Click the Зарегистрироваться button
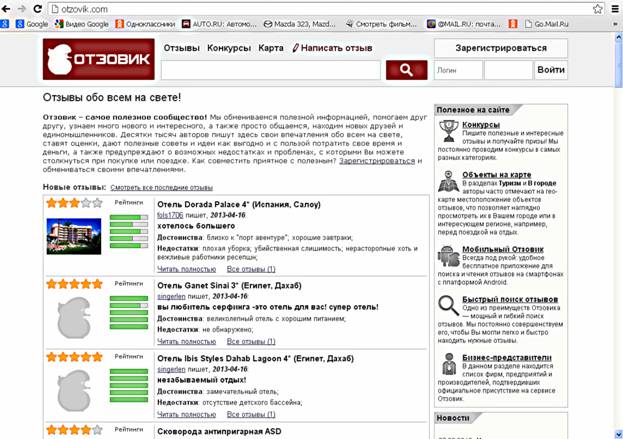This screenshot has height=439, width=623. click(501, 48)
